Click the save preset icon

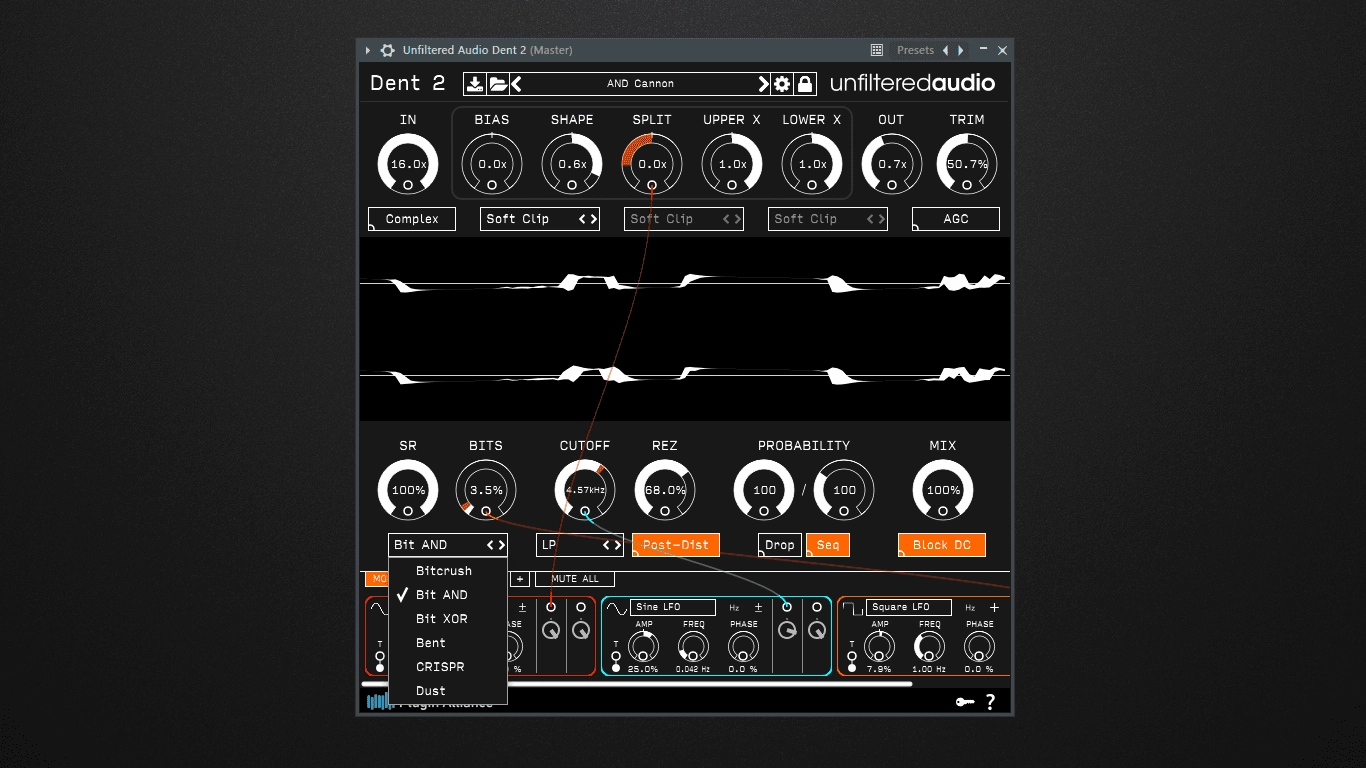(x=475, y=84)
